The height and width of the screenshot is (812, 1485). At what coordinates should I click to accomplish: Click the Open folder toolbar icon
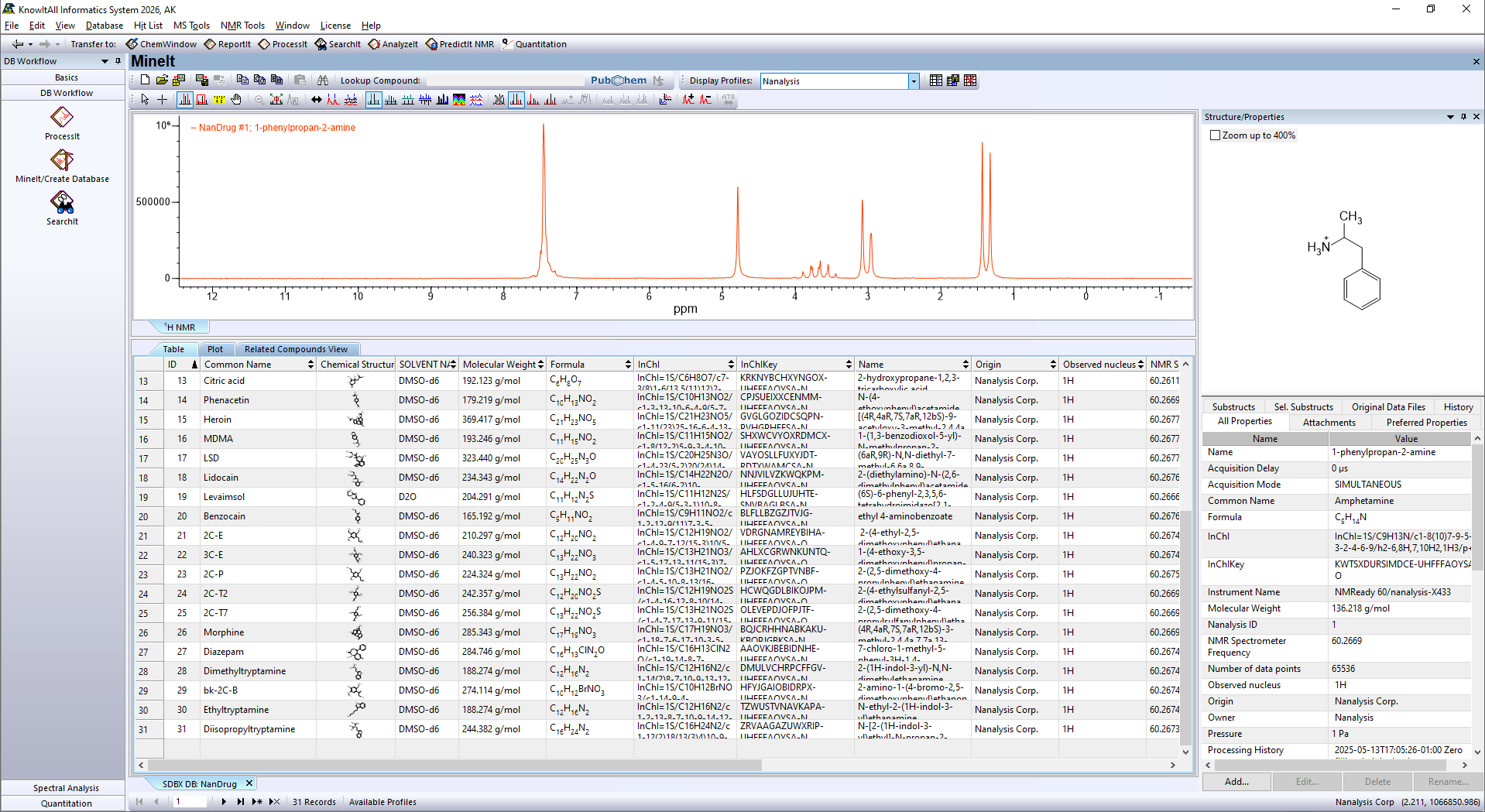tap(162, 80)
